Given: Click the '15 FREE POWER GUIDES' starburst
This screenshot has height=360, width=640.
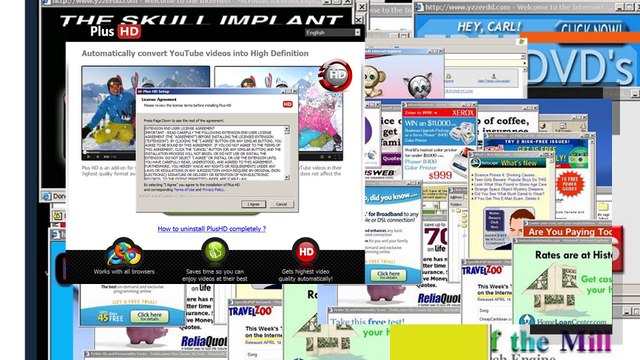Looking at the screenshot, I should pos(570,184).
